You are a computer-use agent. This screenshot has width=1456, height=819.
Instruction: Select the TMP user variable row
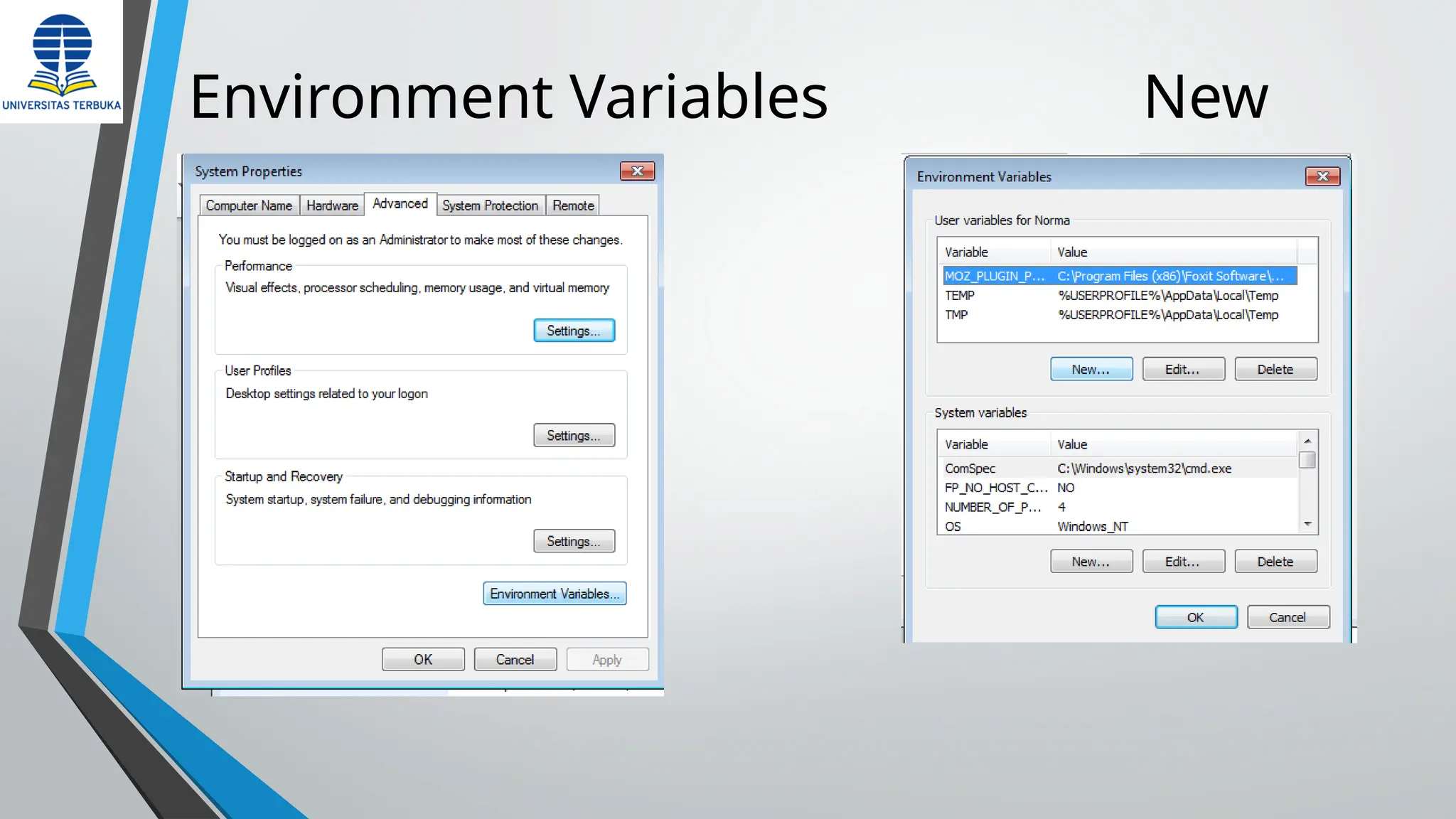[1120, 314]
